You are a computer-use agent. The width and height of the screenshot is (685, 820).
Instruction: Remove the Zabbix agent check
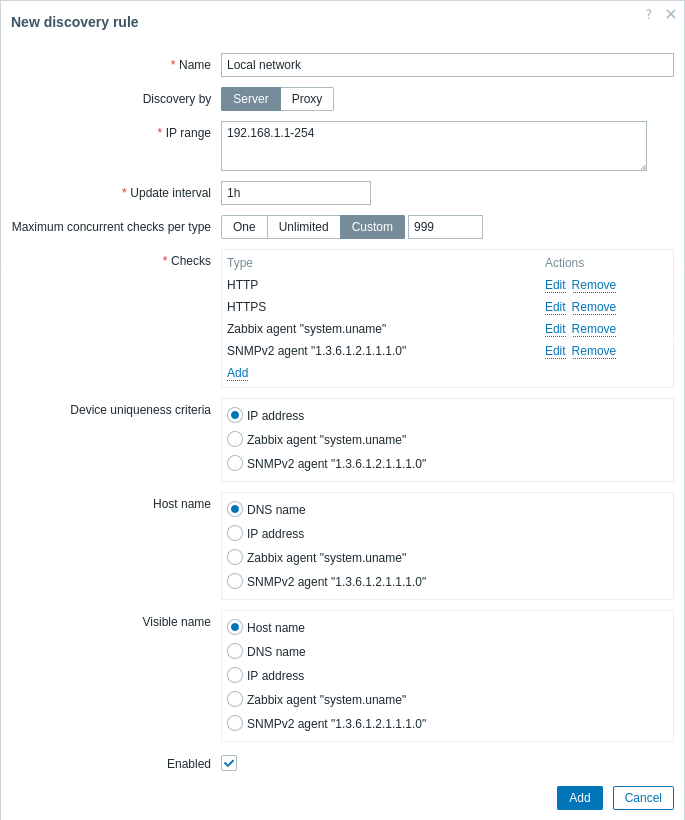pos(594,329)
